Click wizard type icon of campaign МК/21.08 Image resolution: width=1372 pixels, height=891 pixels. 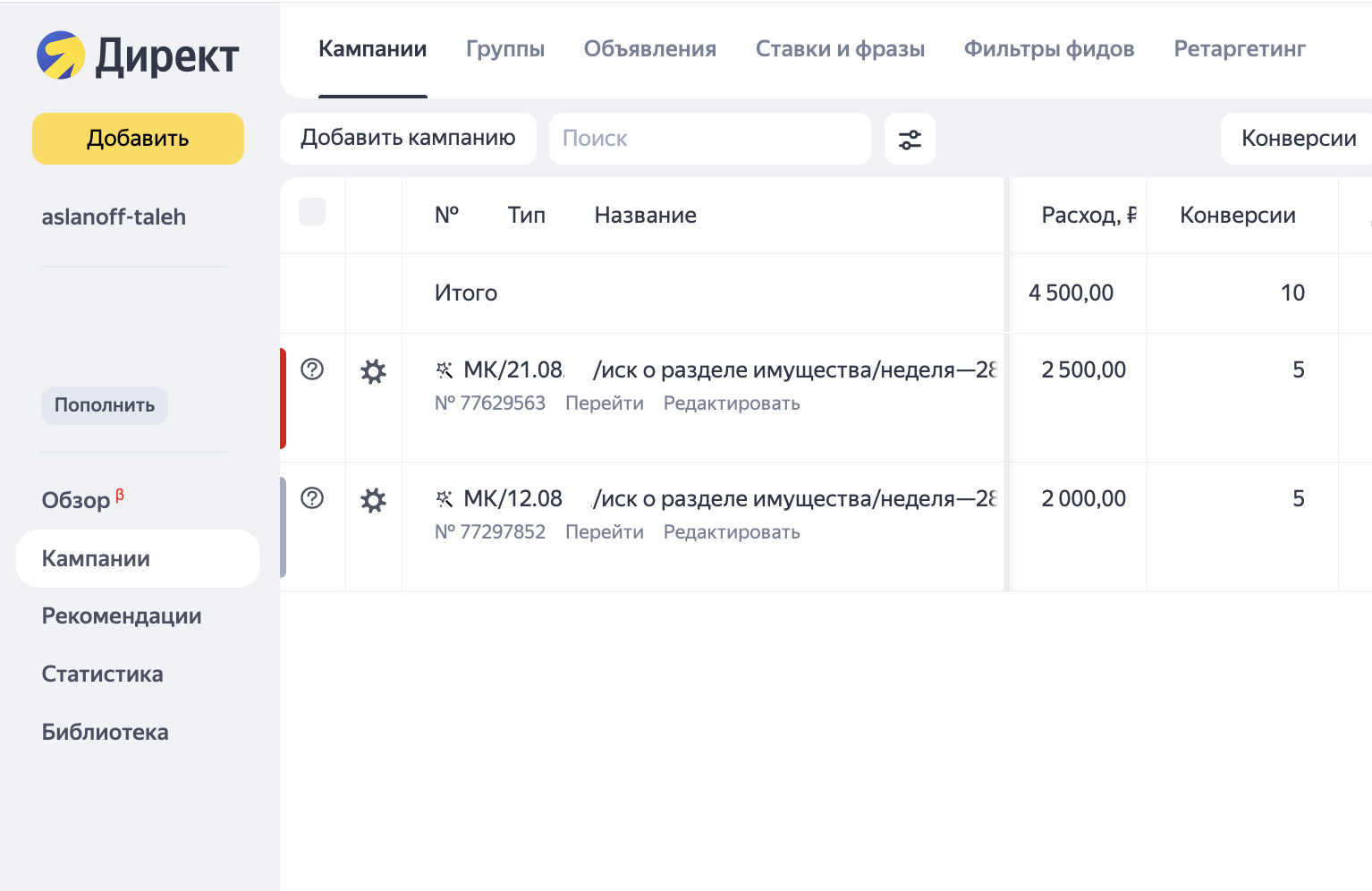click(x=445, y=370)
